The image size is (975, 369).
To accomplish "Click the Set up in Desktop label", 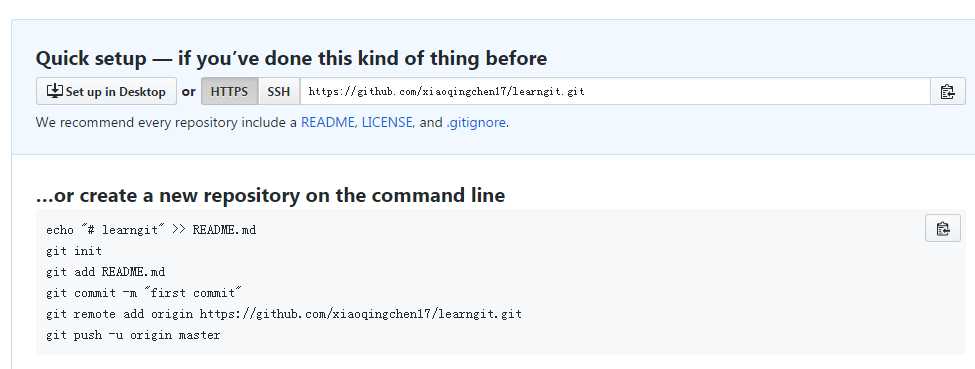I will click(x=115, y=92).
